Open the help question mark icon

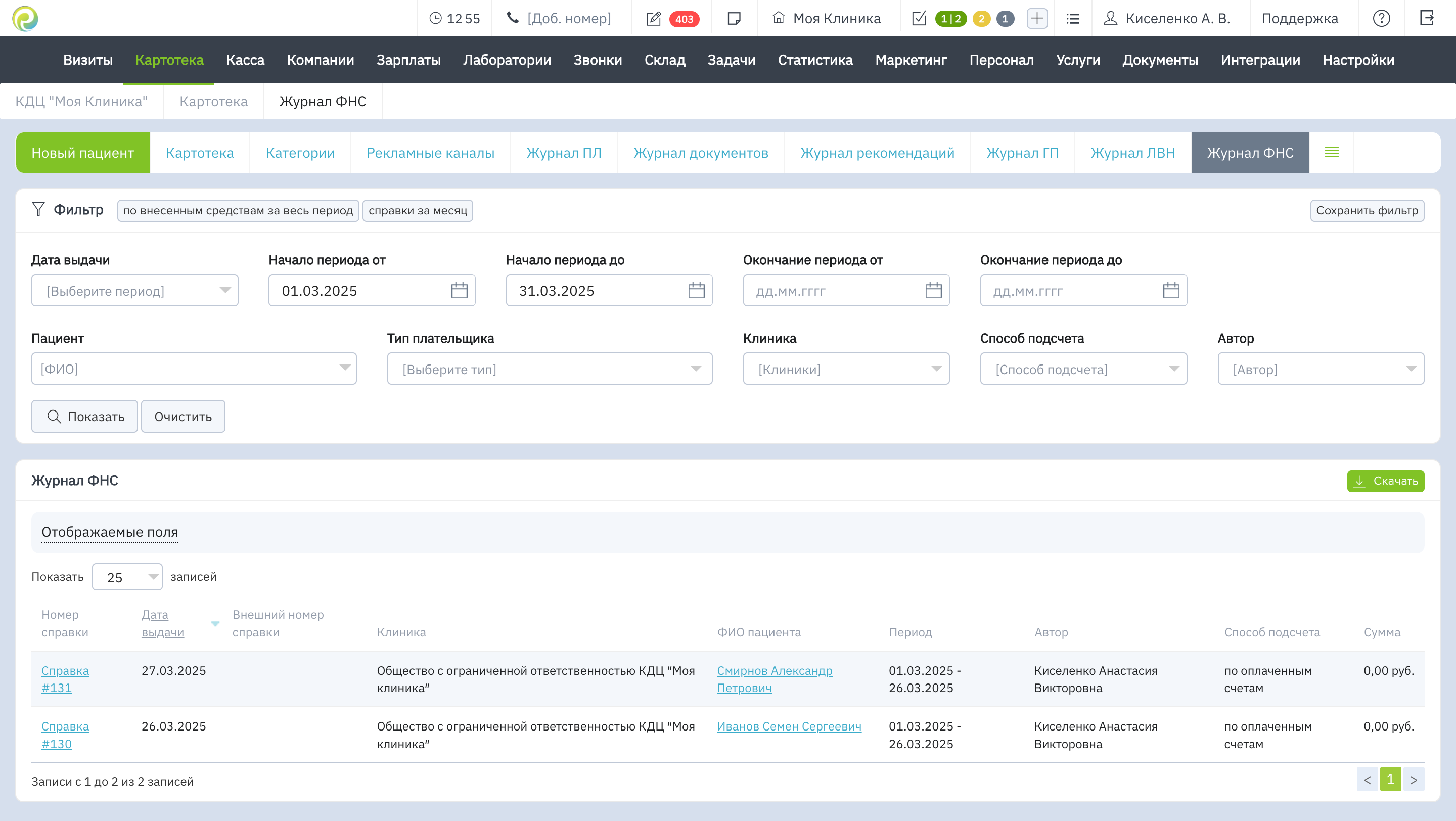coord(1381,19)
